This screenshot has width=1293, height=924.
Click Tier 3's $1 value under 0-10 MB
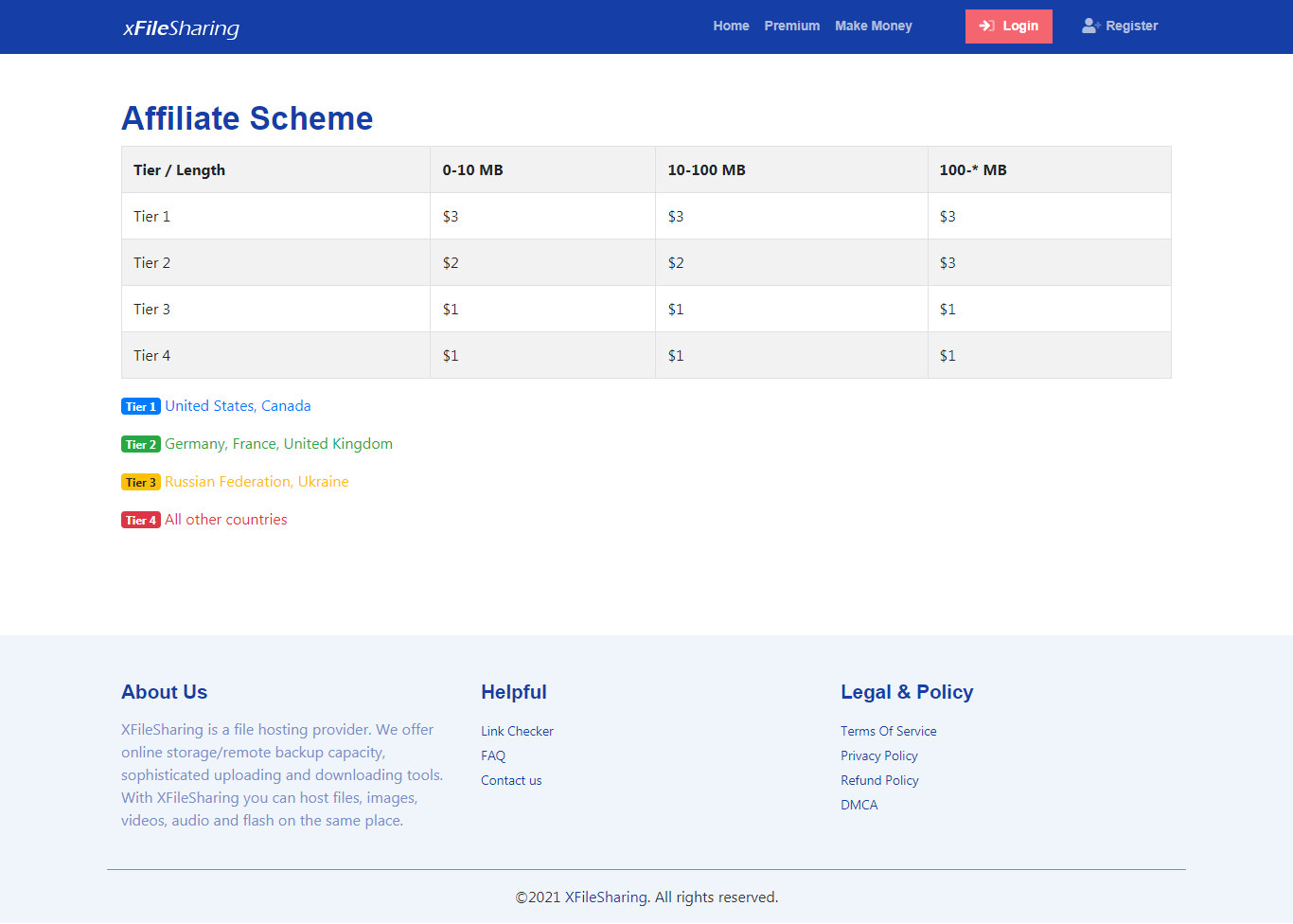[451, 310]
